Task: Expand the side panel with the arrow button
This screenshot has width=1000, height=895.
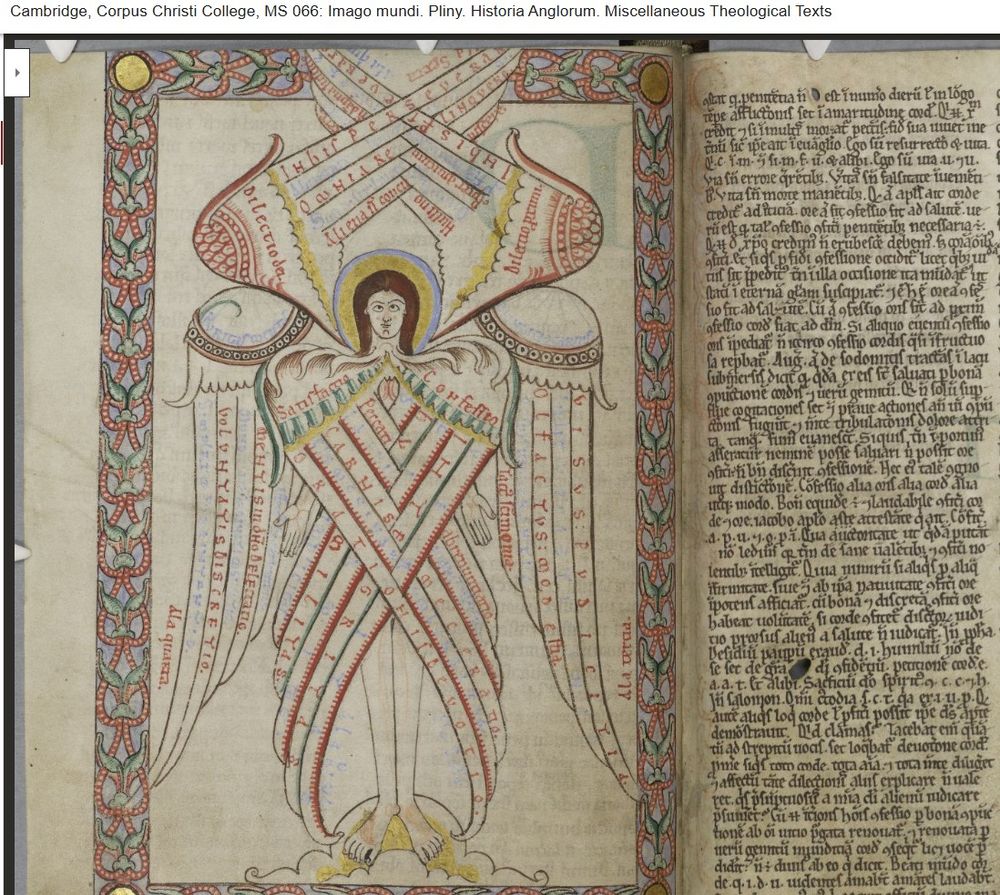Action: pyautogui.click(x=17, y=73)
